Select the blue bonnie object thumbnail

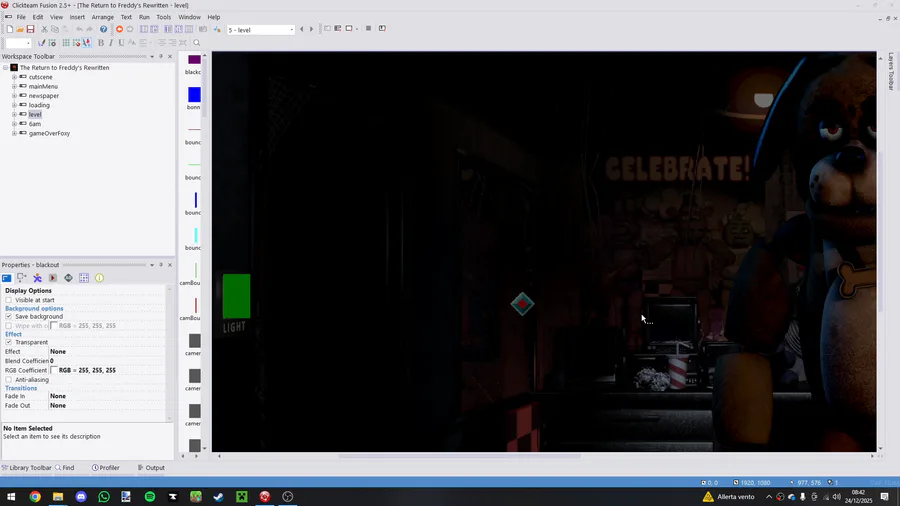[194, 95]
